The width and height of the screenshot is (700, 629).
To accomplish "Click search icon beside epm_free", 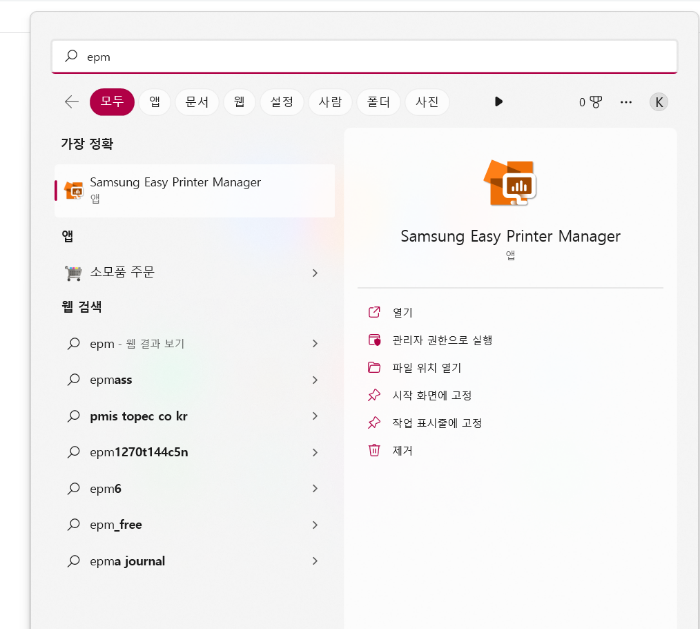I will click(73, 525).
